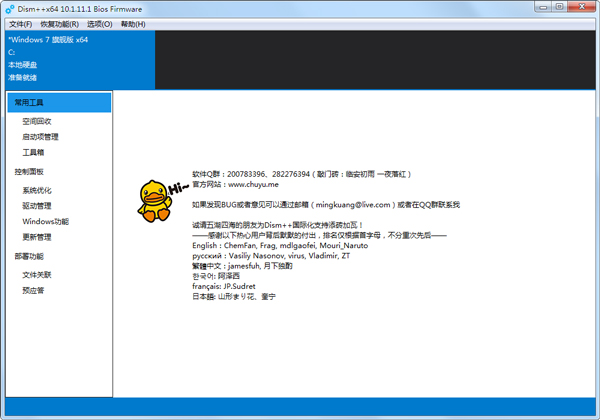600x420 pixels.
Task: Click the 准备就绪 status in image tile
Action: pyautogui.click(x=23, y=77)
